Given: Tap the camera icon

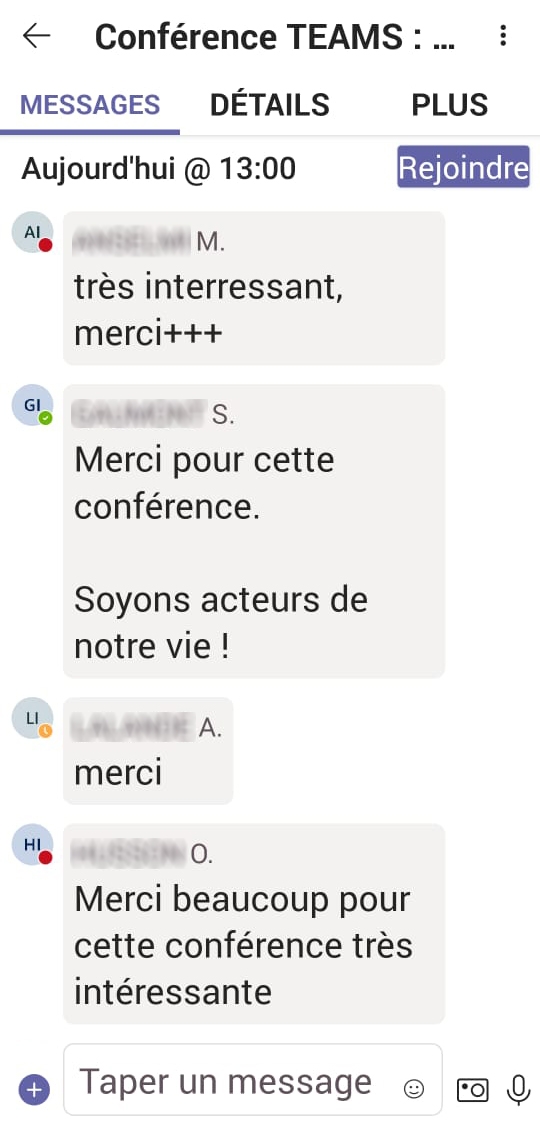Looking at the screenshot, I should coord(473,1089).
